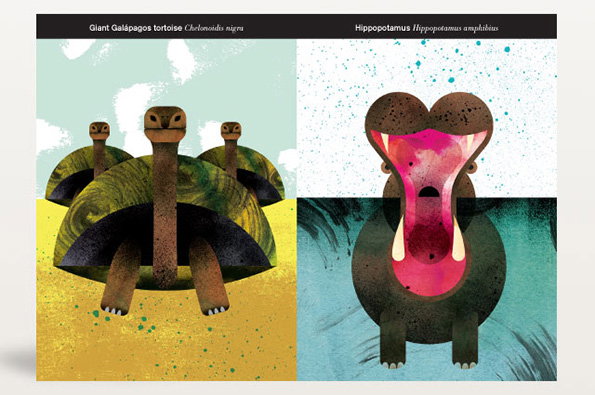Click the "Chelonoidis nigra" italic species name
Screen dimensions: 595x395
tap(214, 28)
